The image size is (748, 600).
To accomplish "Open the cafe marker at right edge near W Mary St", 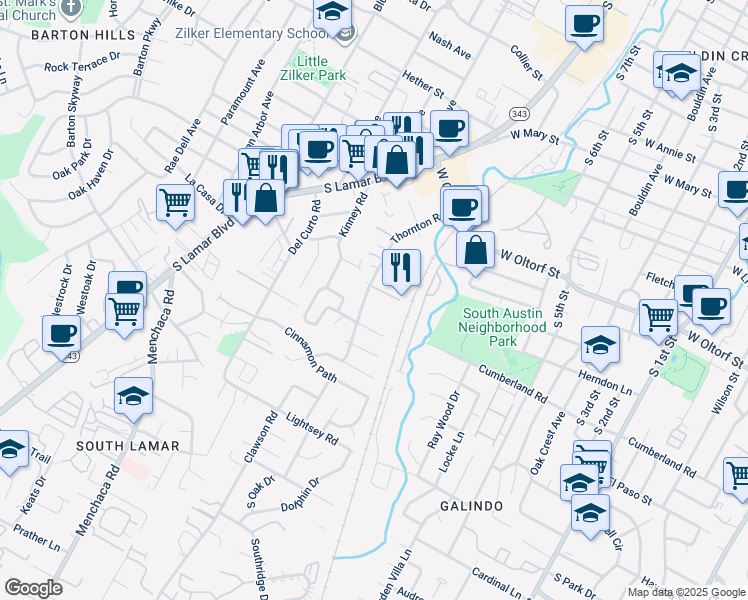I will [x=735, y=193].
